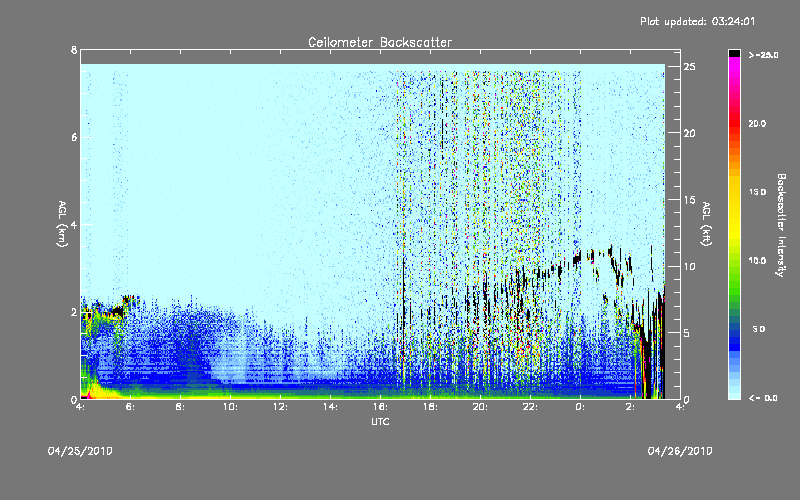Viewport: 800px width, 500px height.
Task: Select the 12: hour tick on the UTC axis
Action: click(281, 407)
